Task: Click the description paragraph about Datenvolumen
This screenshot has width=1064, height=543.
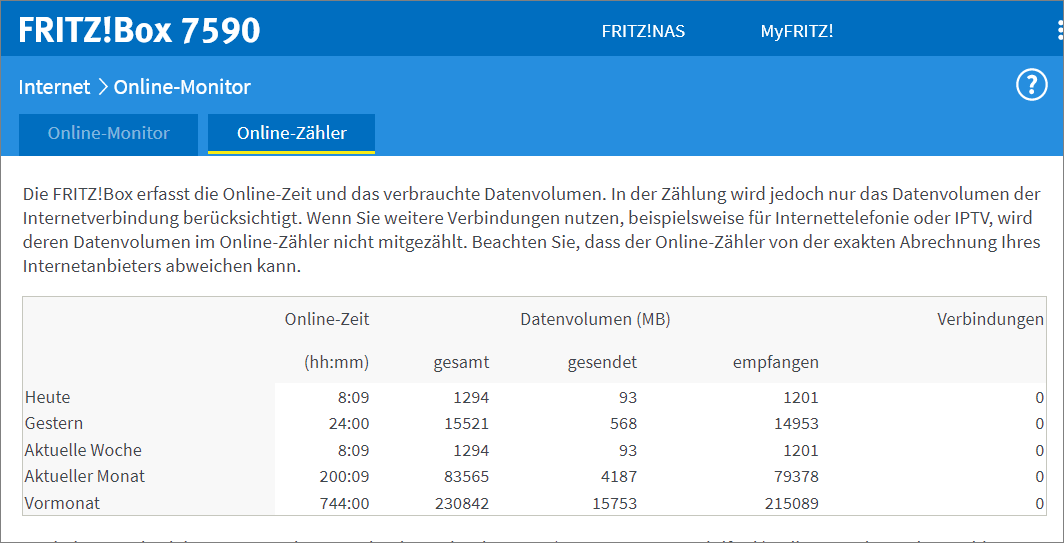Action: (x=531, y=230)
